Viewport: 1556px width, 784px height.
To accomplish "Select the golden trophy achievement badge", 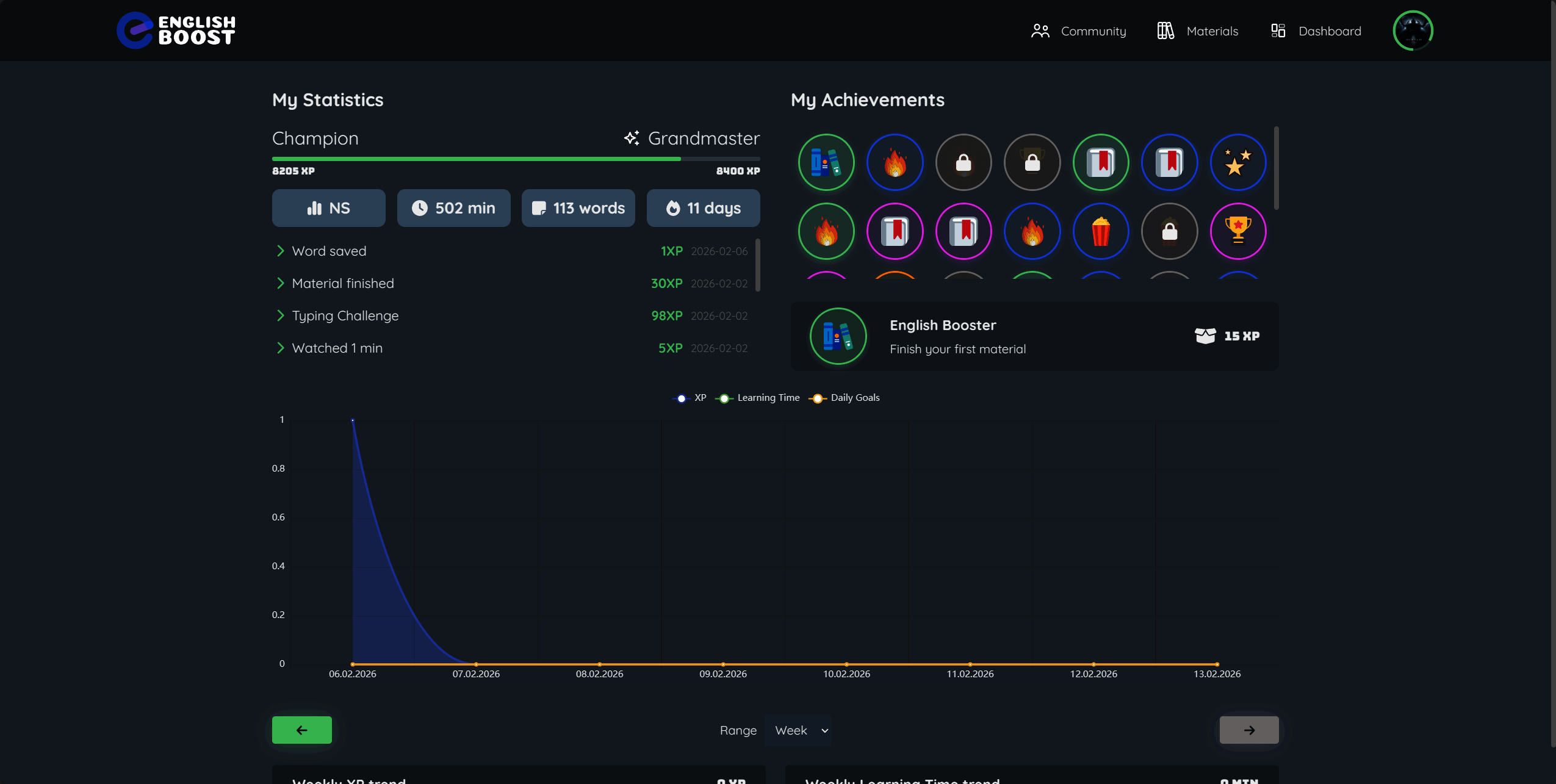I will pos(1238,231).
